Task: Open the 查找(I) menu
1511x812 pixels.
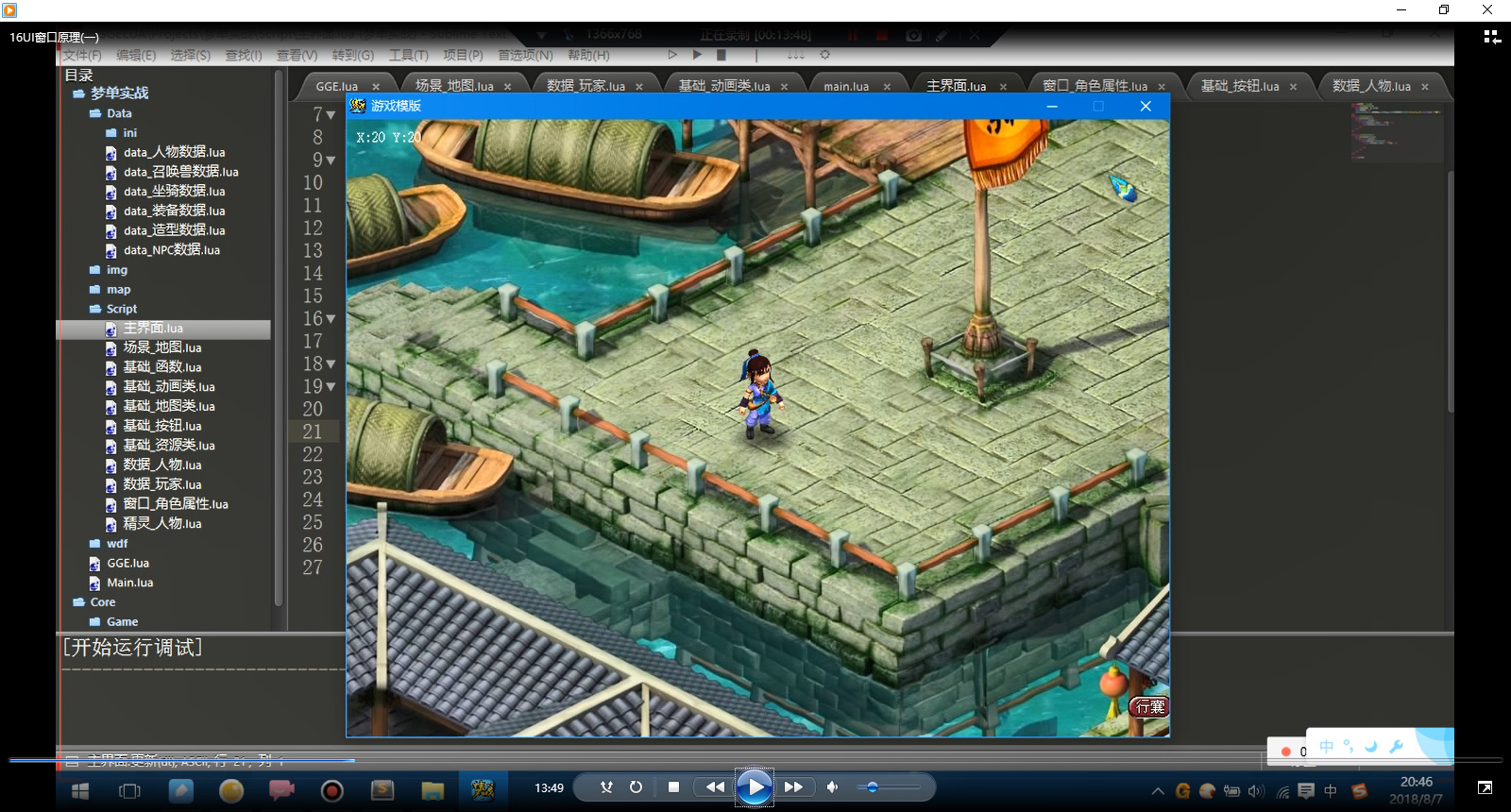Action: point(243,56)
